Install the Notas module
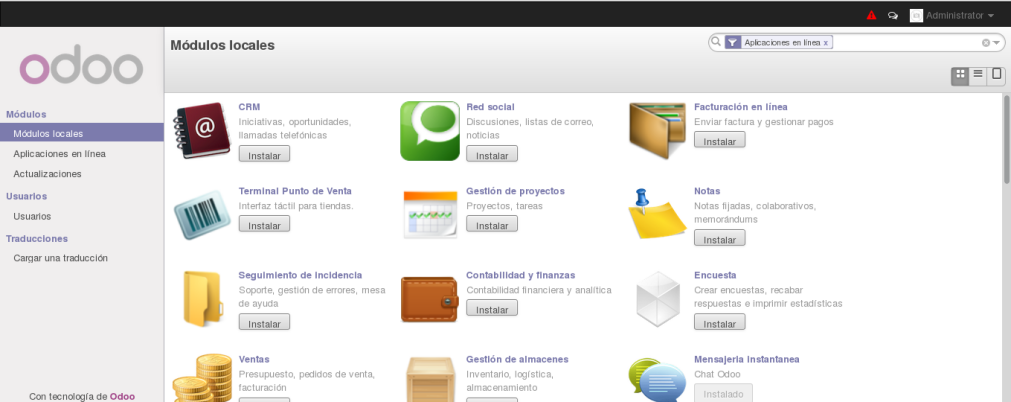Viewport: 1011px width, 402px height. click(x=720, y=238)
